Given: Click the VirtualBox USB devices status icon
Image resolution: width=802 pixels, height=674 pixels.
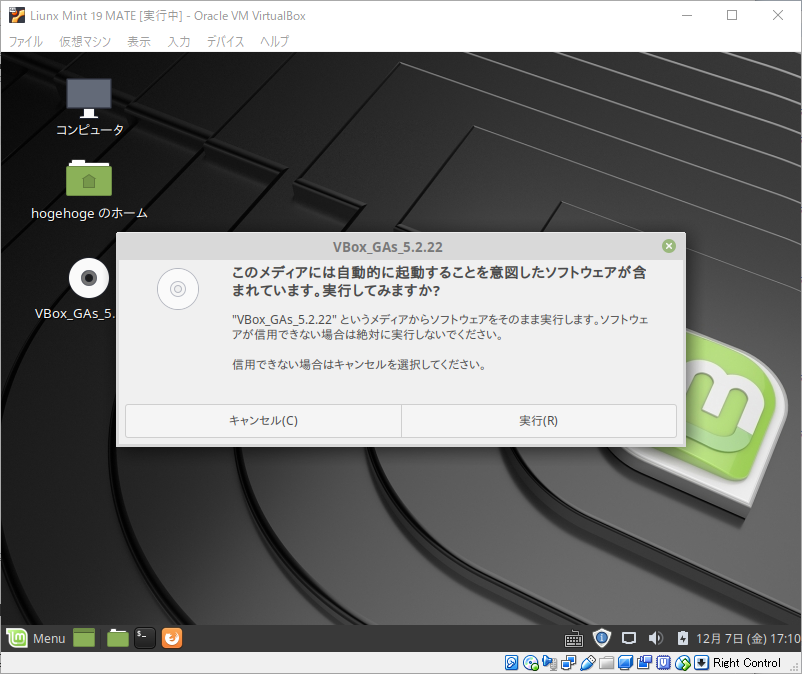Looking at the screenshot, I should (588, 663).
